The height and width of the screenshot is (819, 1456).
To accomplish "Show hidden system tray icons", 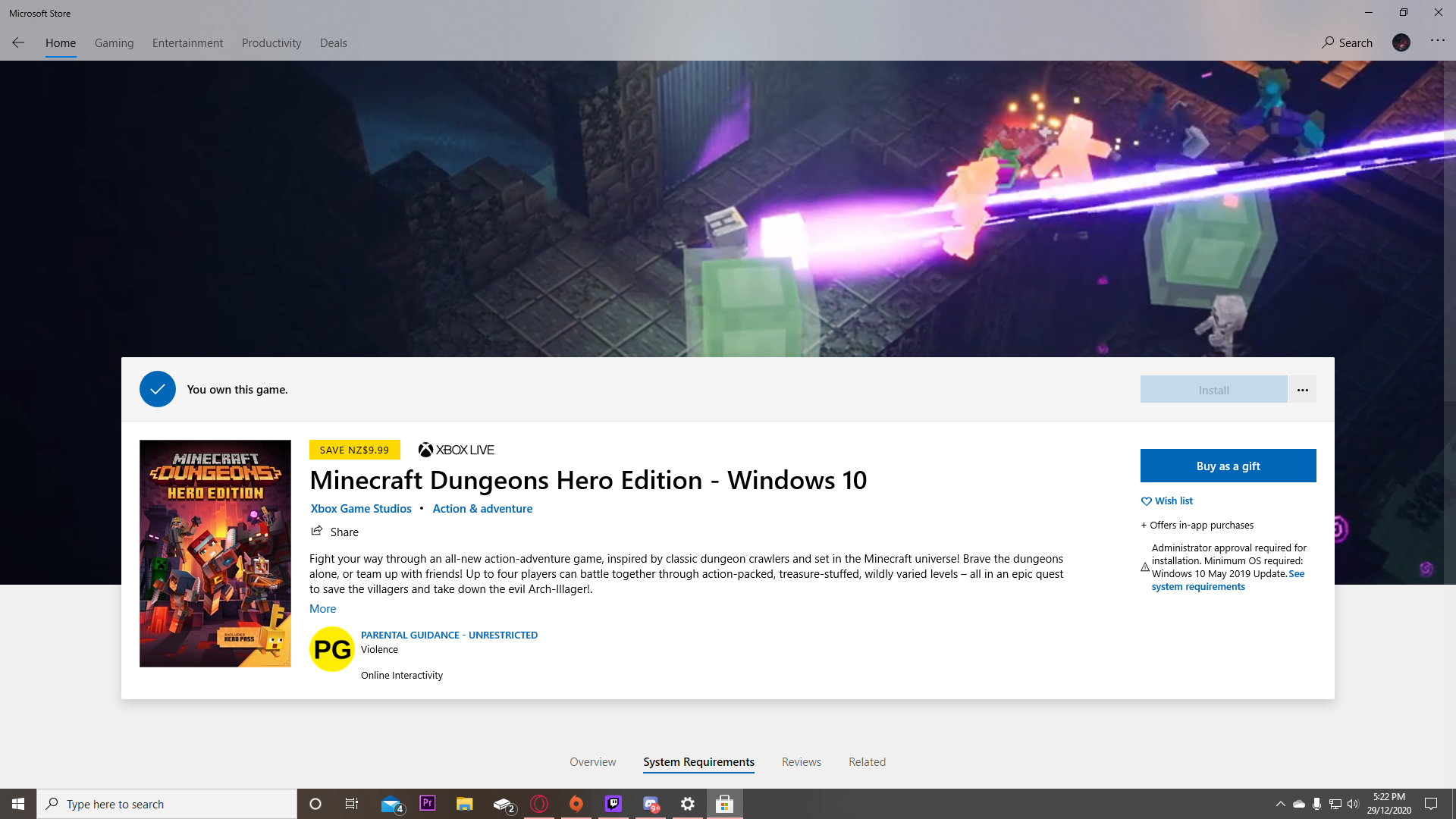I will (1281, 804).
